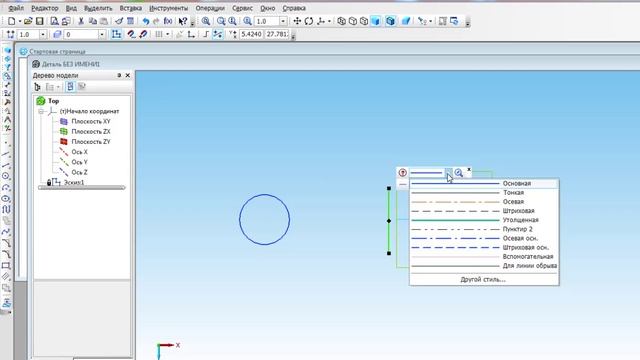Image resolution: width=640 pixels, height=360 pixels.
Task: Cut selection with the scissors icon
Action: point(81,21)
